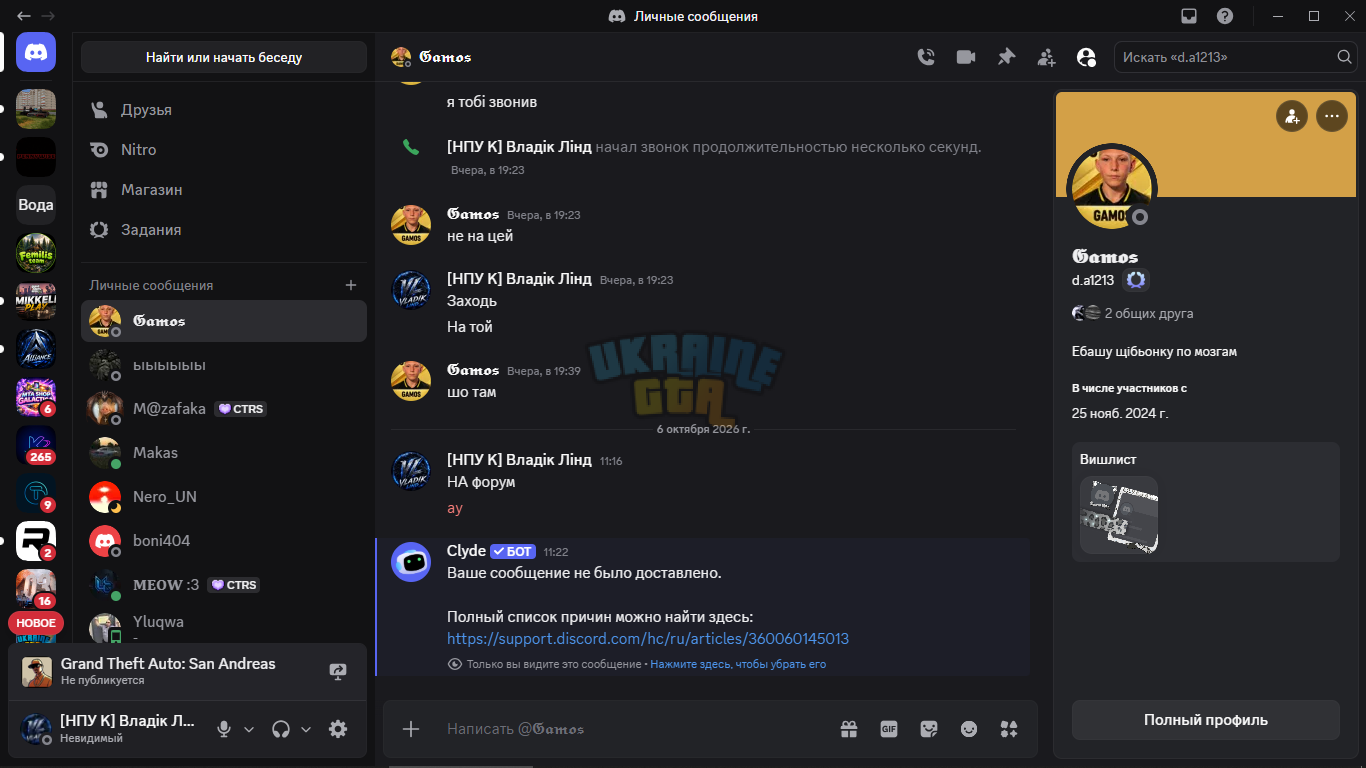View Полный профиль of Gamos
Image resolution: width=1366 pixels, height=768 pixels.
1205,720
